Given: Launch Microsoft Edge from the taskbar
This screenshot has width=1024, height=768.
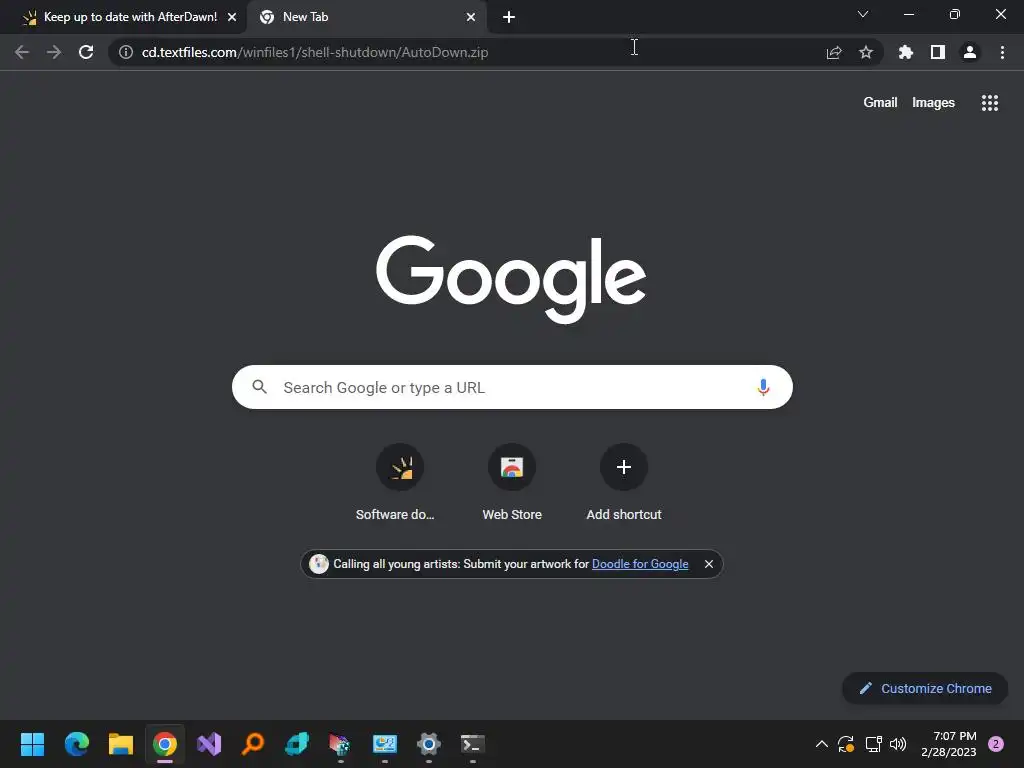Looking at the screenshot, I should coord(76,744).
